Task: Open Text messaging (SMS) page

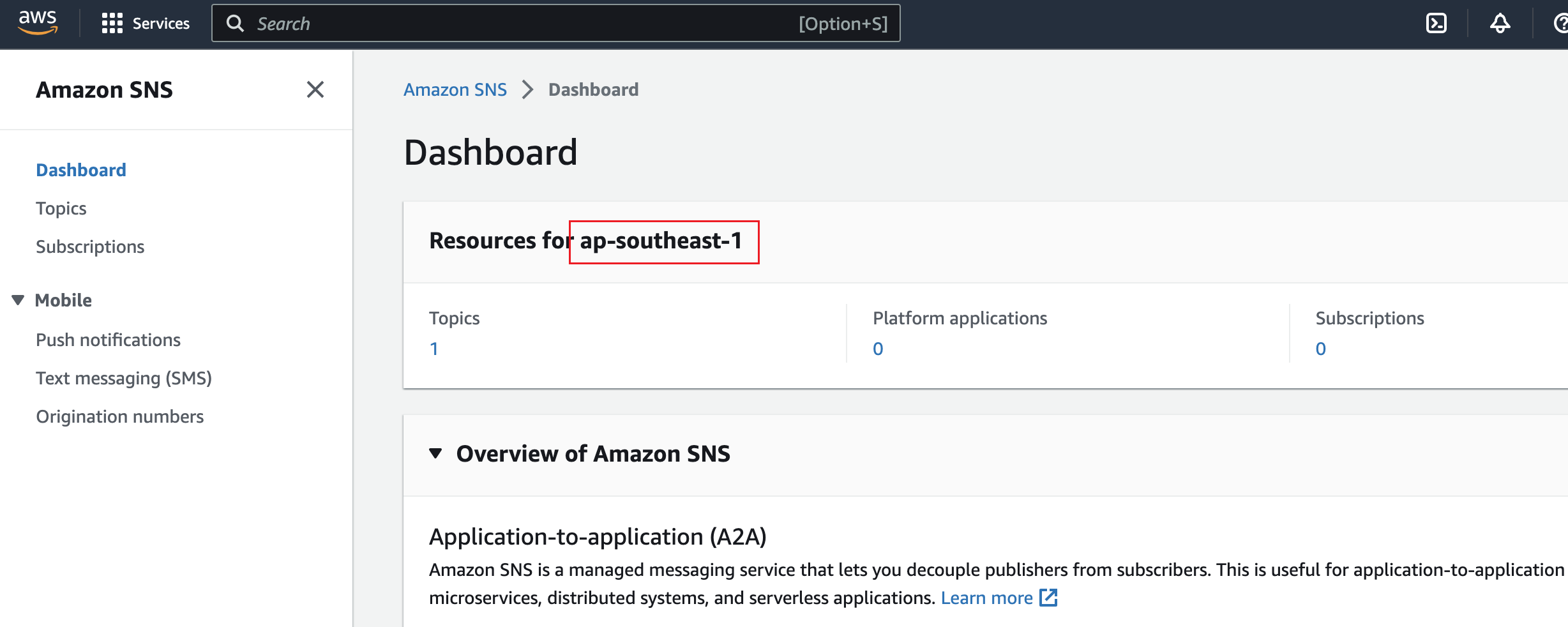Action: click(x=124, y=377)
